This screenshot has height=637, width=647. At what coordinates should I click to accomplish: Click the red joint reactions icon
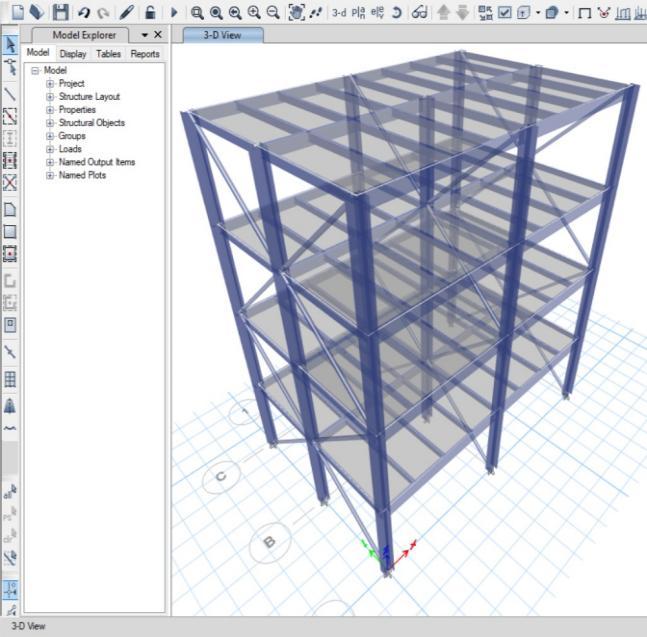[x=604, y=13]
